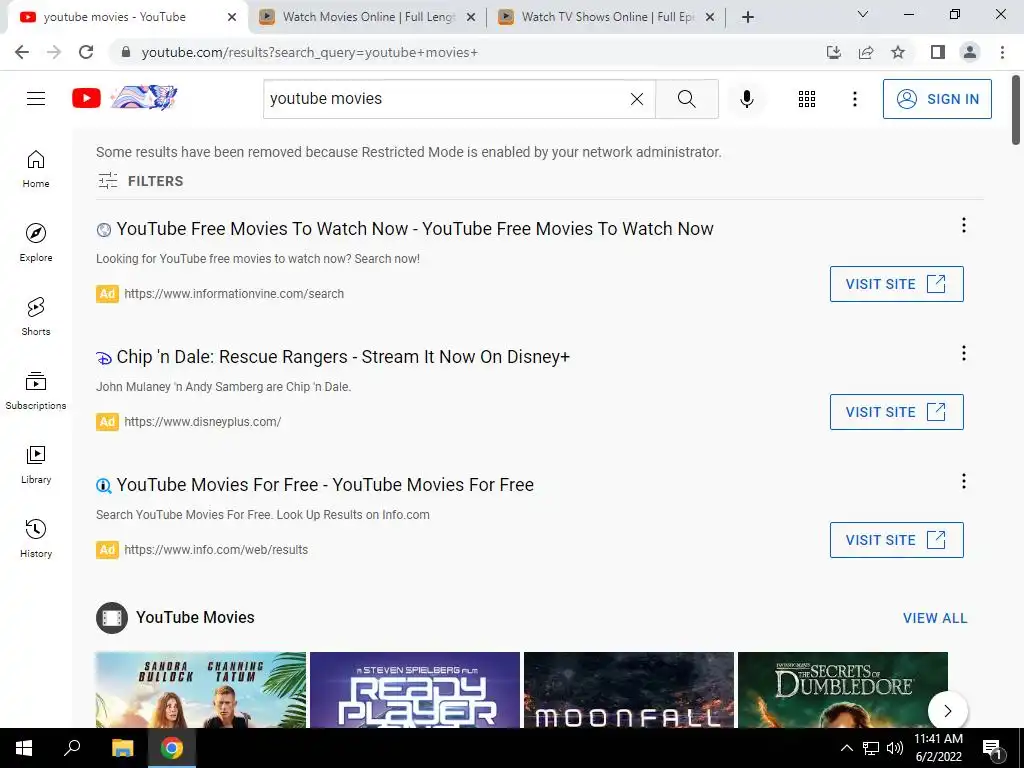Click the YouTube Movies section title
The width and height of the screenshot is (1024, 768).
195,617
